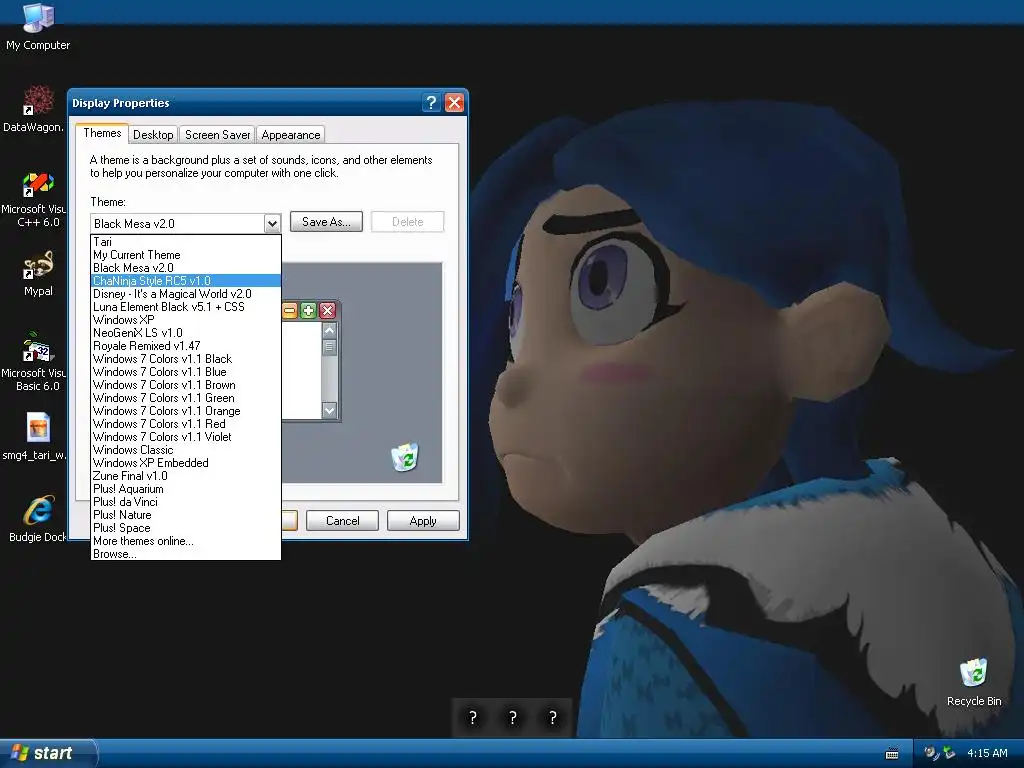The width and height of the screenshot is (1024, 768).
Task: Select Windows 7 Colors v1.1 Orange
Action: click(x=185, y=411)
